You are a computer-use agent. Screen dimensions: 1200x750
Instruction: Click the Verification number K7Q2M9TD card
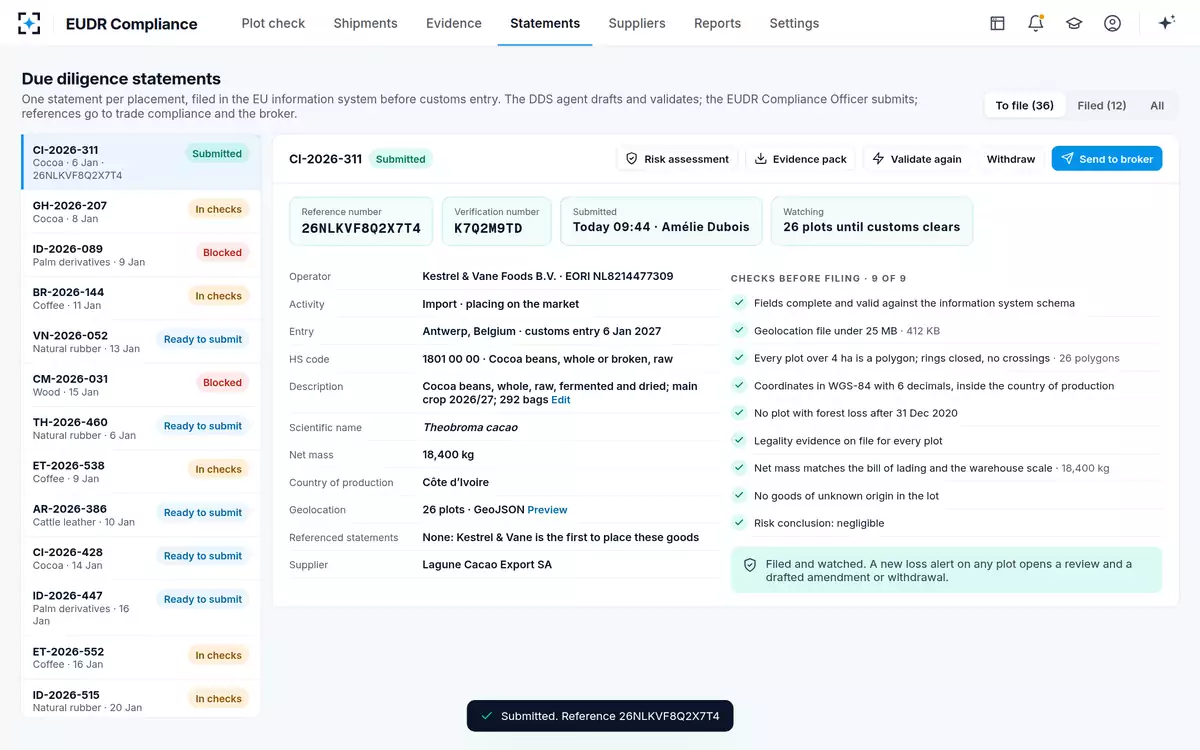point(496,221)
